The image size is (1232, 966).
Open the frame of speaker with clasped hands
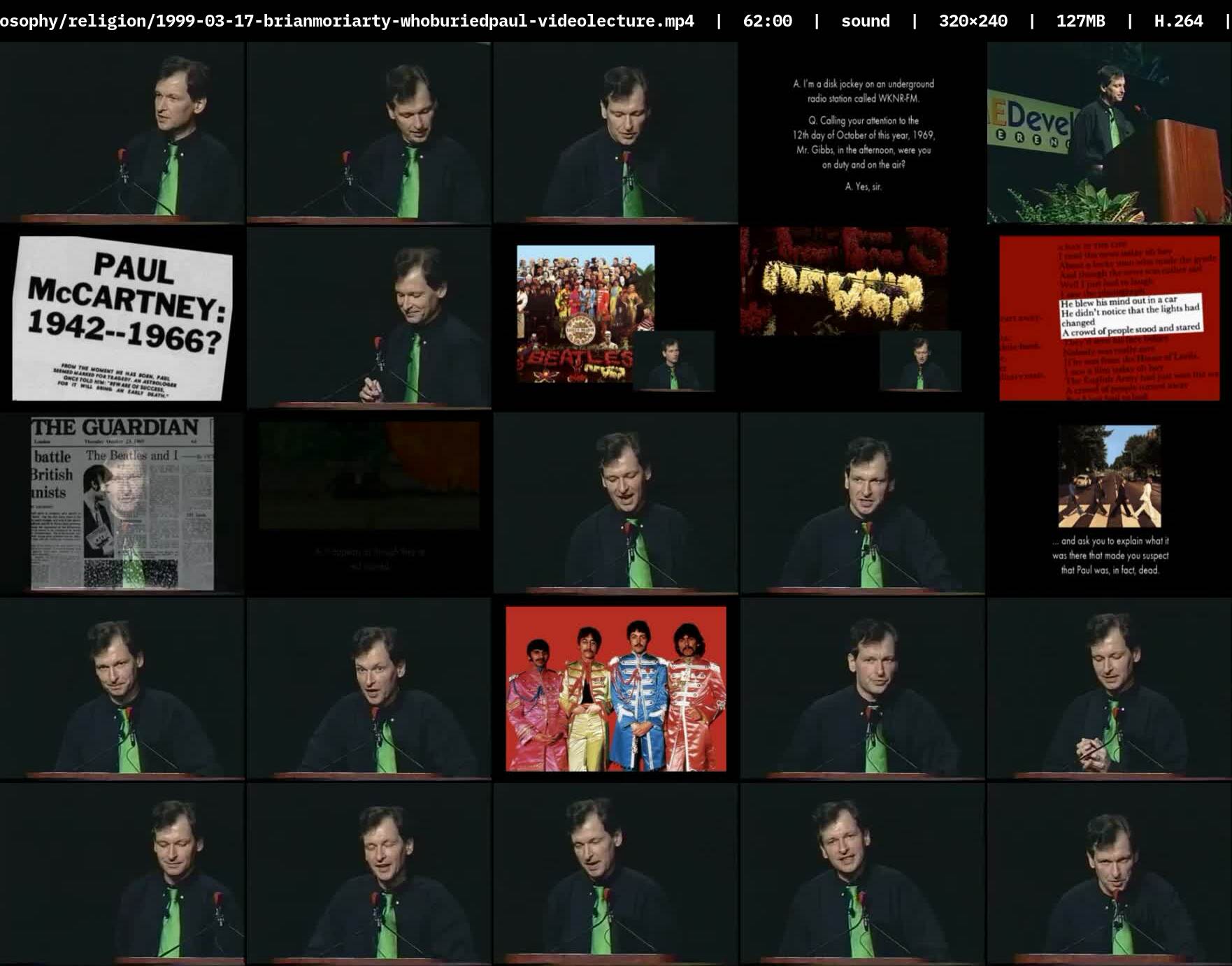click(1109, 689)
